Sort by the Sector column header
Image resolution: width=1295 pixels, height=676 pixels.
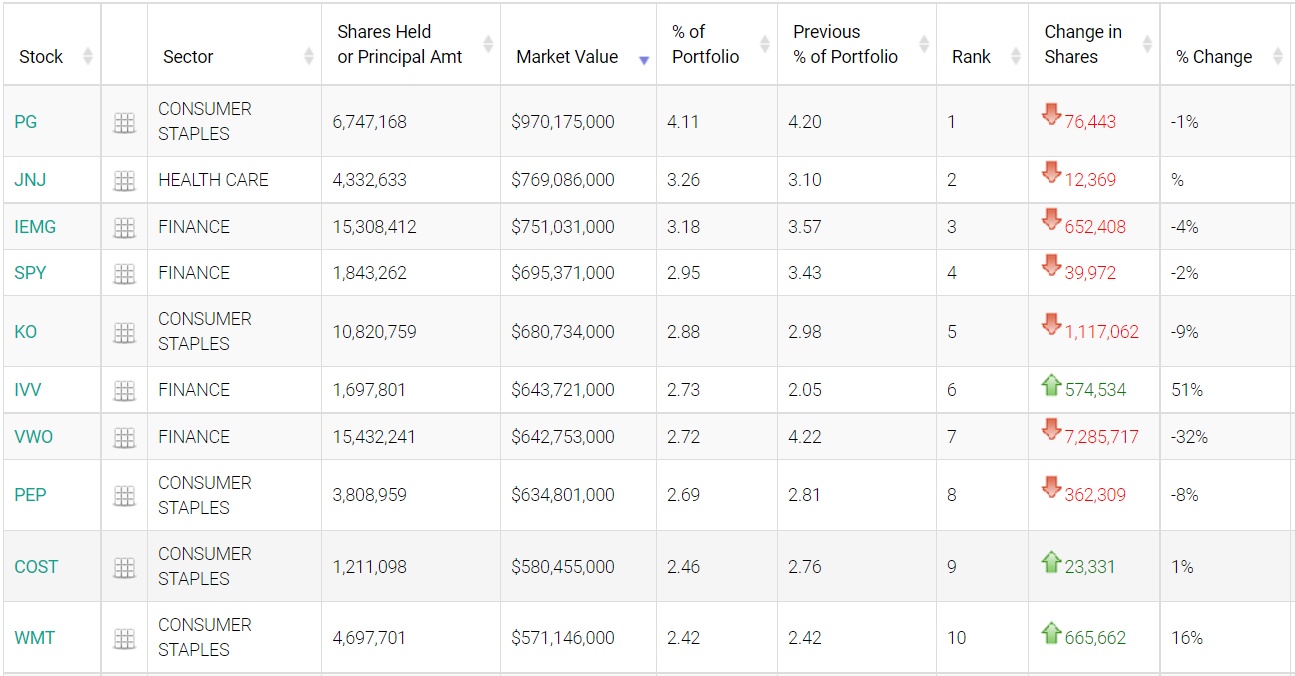[188, 57]
